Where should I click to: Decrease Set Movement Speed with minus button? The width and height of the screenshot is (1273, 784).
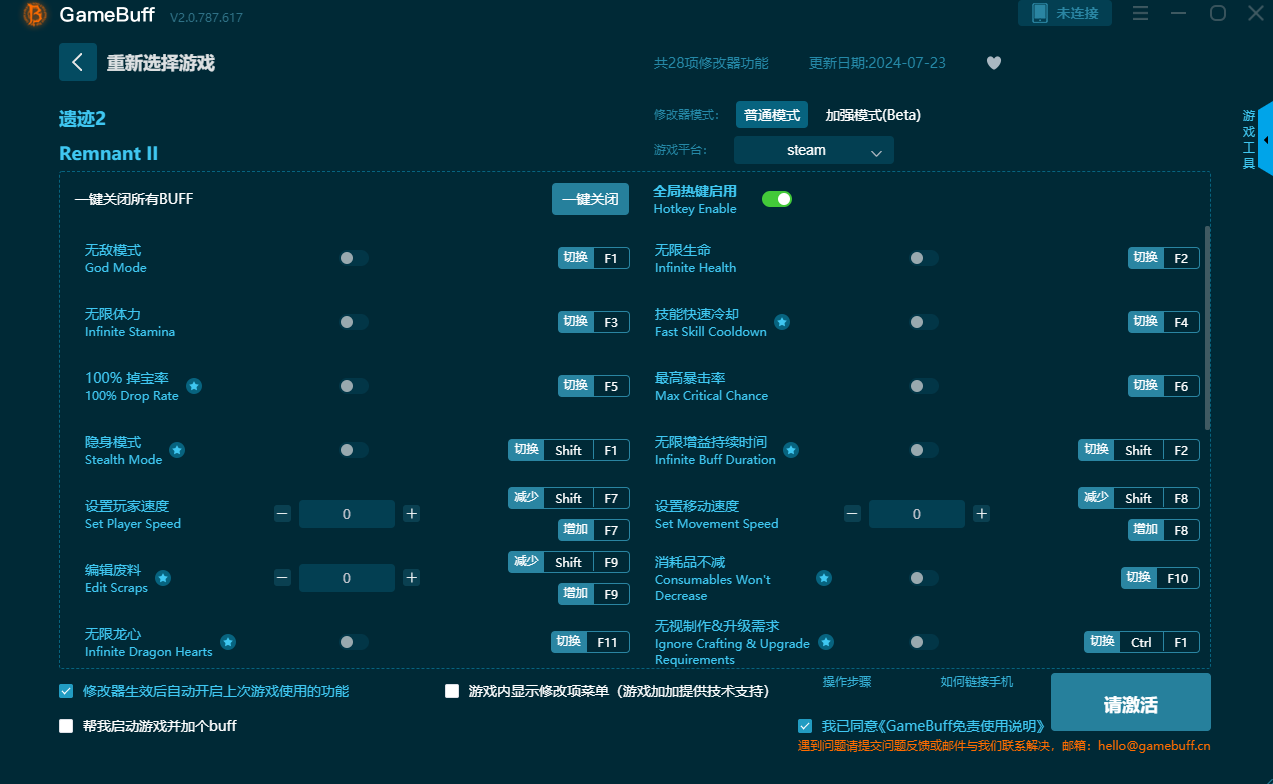[x=852, y=514]
